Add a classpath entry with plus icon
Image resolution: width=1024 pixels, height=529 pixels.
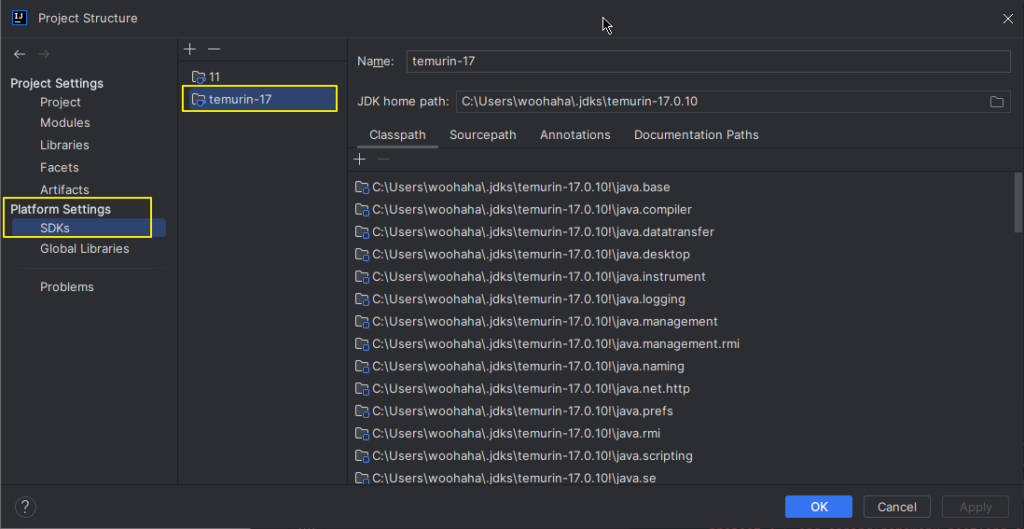[x=359, y=159]
